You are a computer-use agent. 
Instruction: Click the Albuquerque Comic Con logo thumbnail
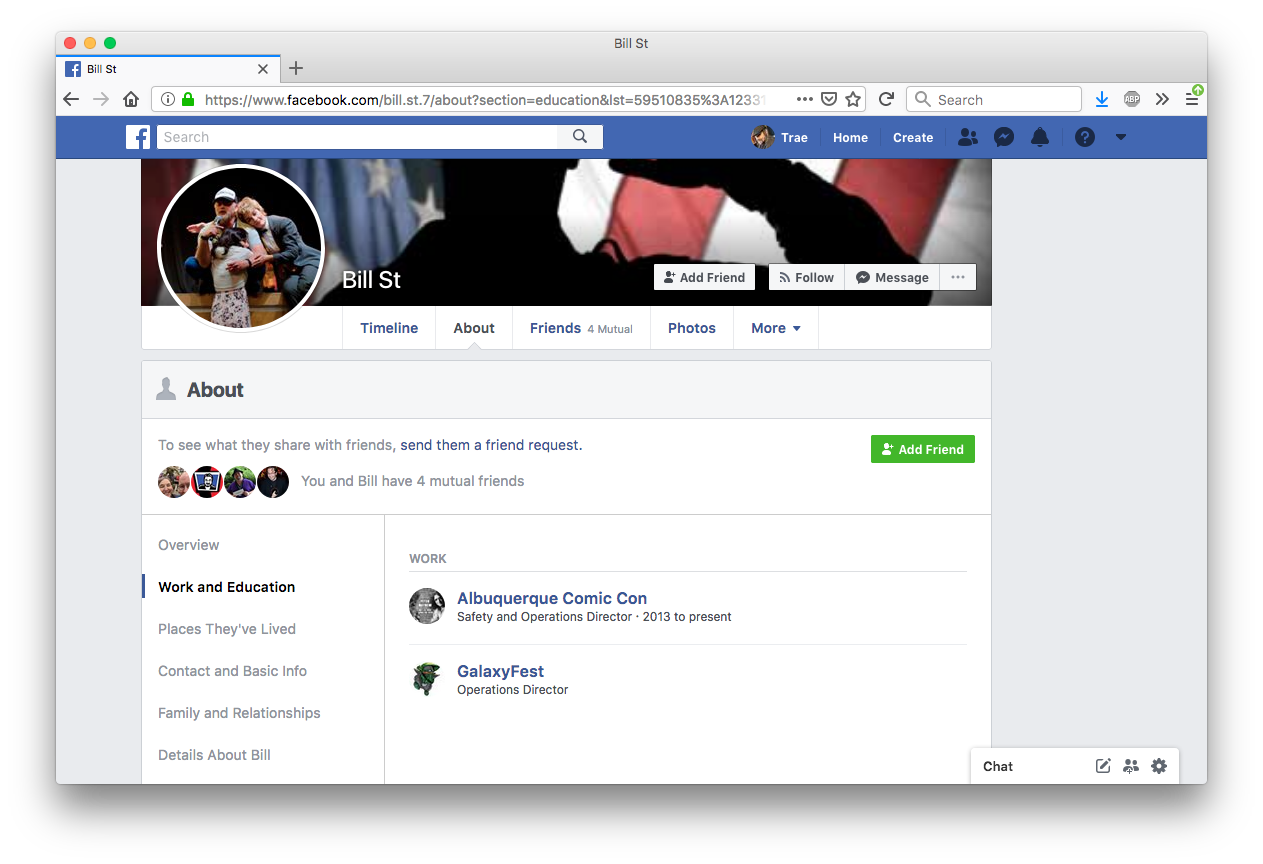(x=427, y=606)
